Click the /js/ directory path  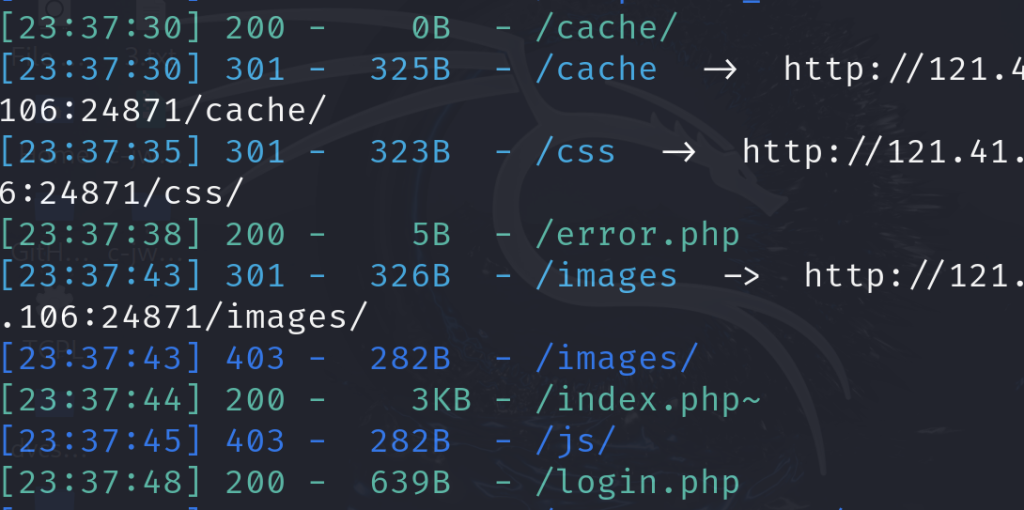(576, 441)
